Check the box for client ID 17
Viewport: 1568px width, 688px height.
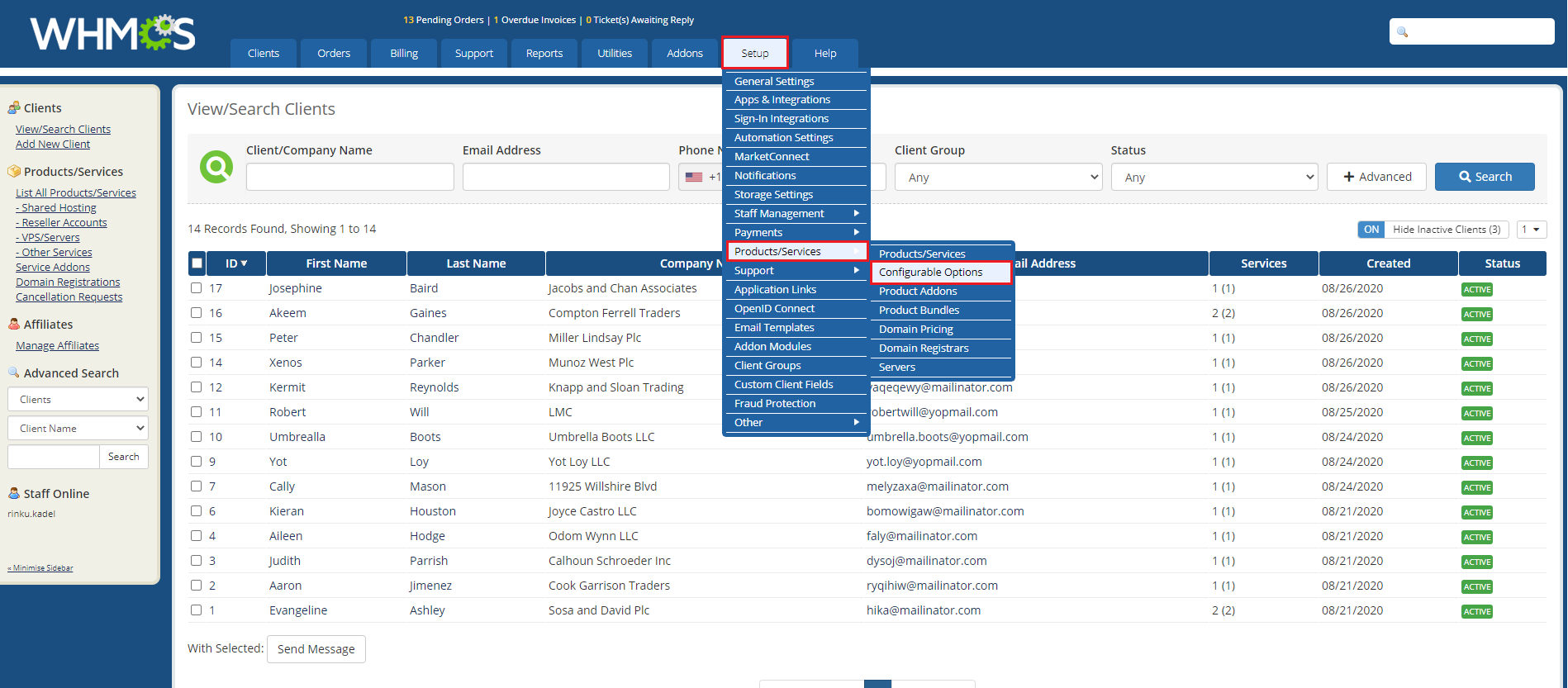[x=197, y=288]
